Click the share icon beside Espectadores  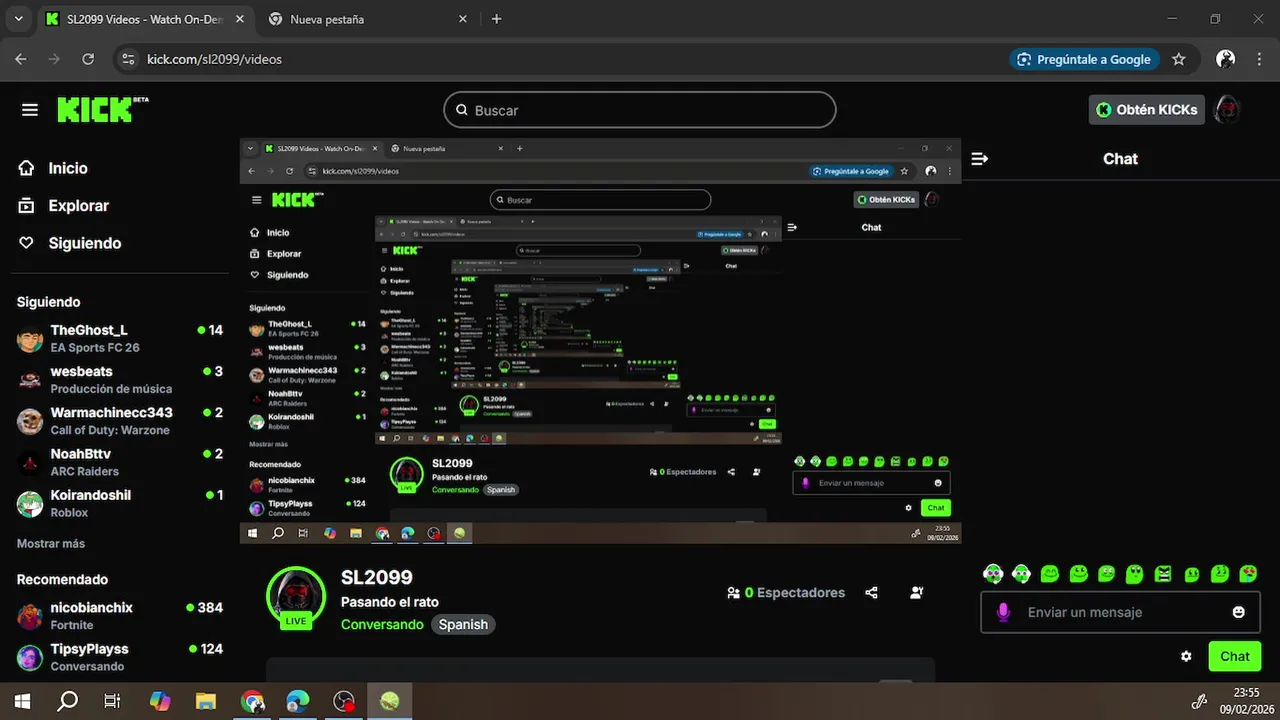(871, 593)
